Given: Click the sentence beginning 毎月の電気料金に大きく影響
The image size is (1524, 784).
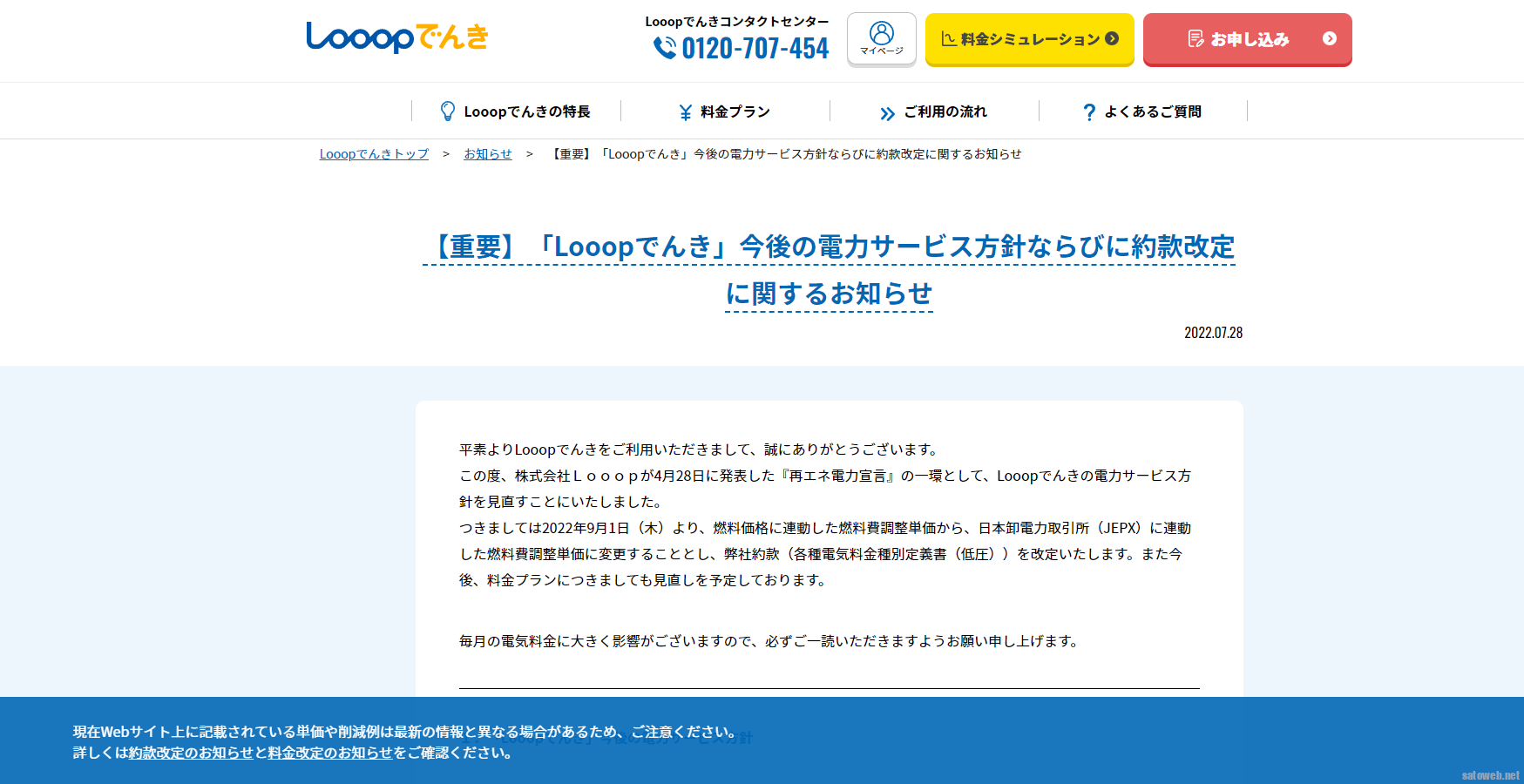Looking at the screenshot, I should point(770,641).
